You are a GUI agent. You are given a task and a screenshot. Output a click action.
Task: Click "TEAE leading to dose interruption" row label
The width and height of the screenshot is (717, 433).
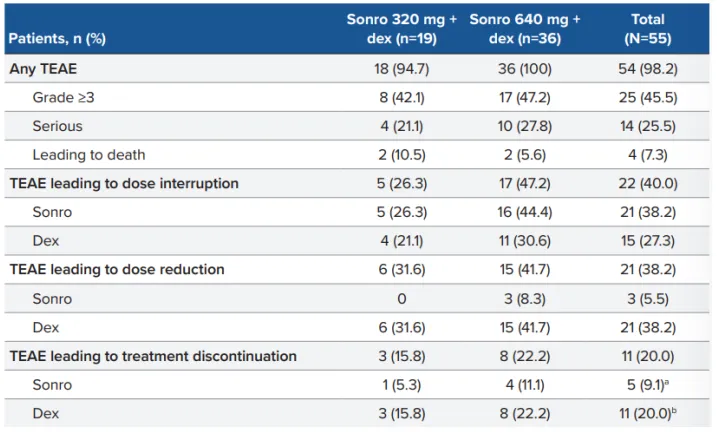coord(124,184)
